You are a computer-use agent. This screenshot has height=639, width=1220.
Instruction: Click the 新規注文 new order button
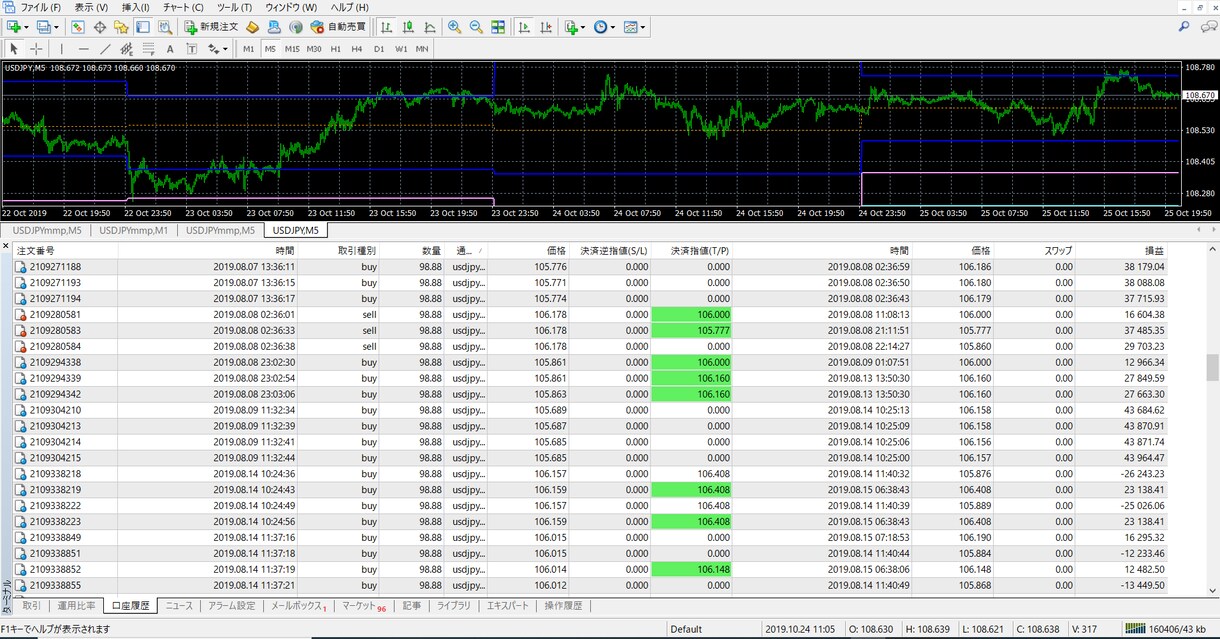tap(211, 27)
